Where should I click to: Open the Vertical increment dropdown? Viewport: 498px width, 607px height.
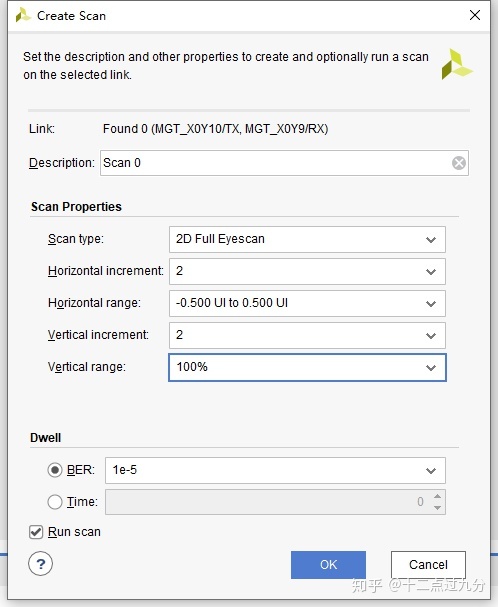click(307, 335)
